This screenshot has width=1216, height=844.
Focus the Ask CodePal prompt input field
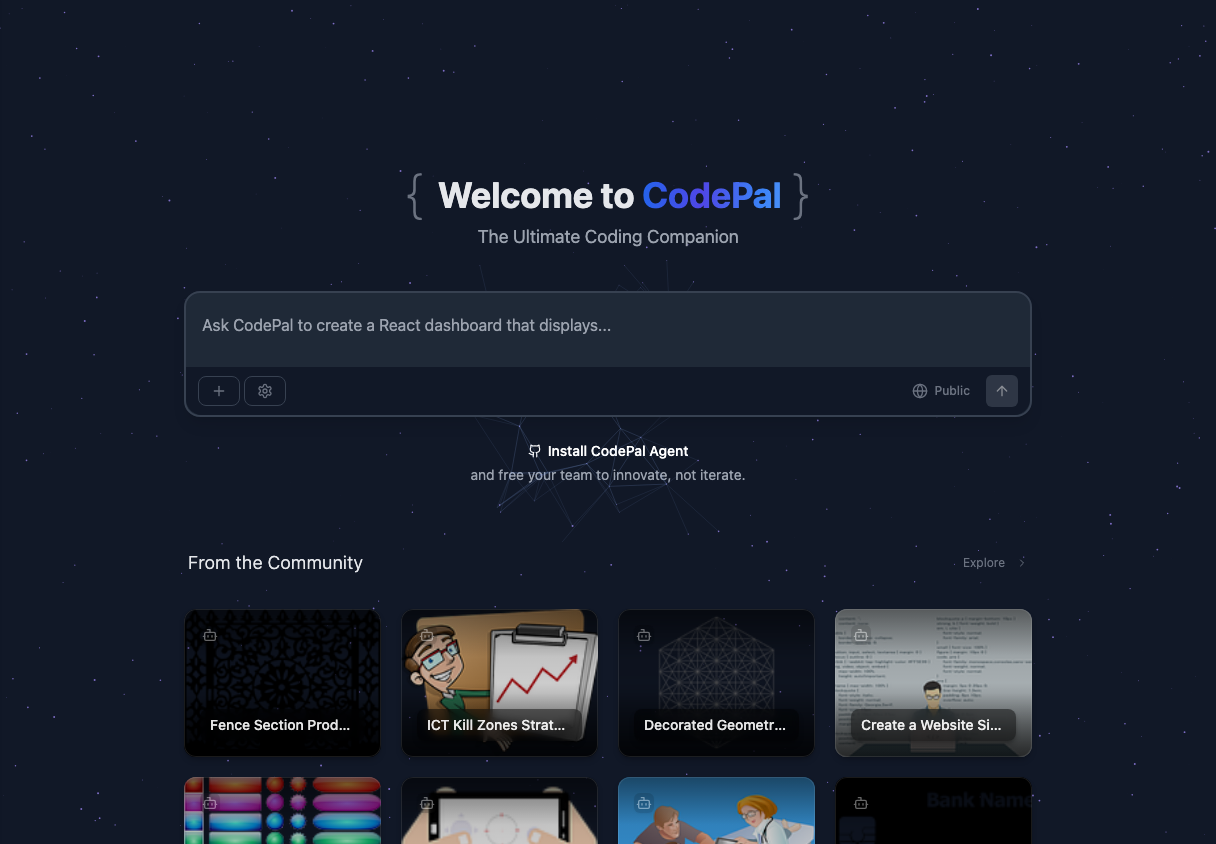point(608,329)
